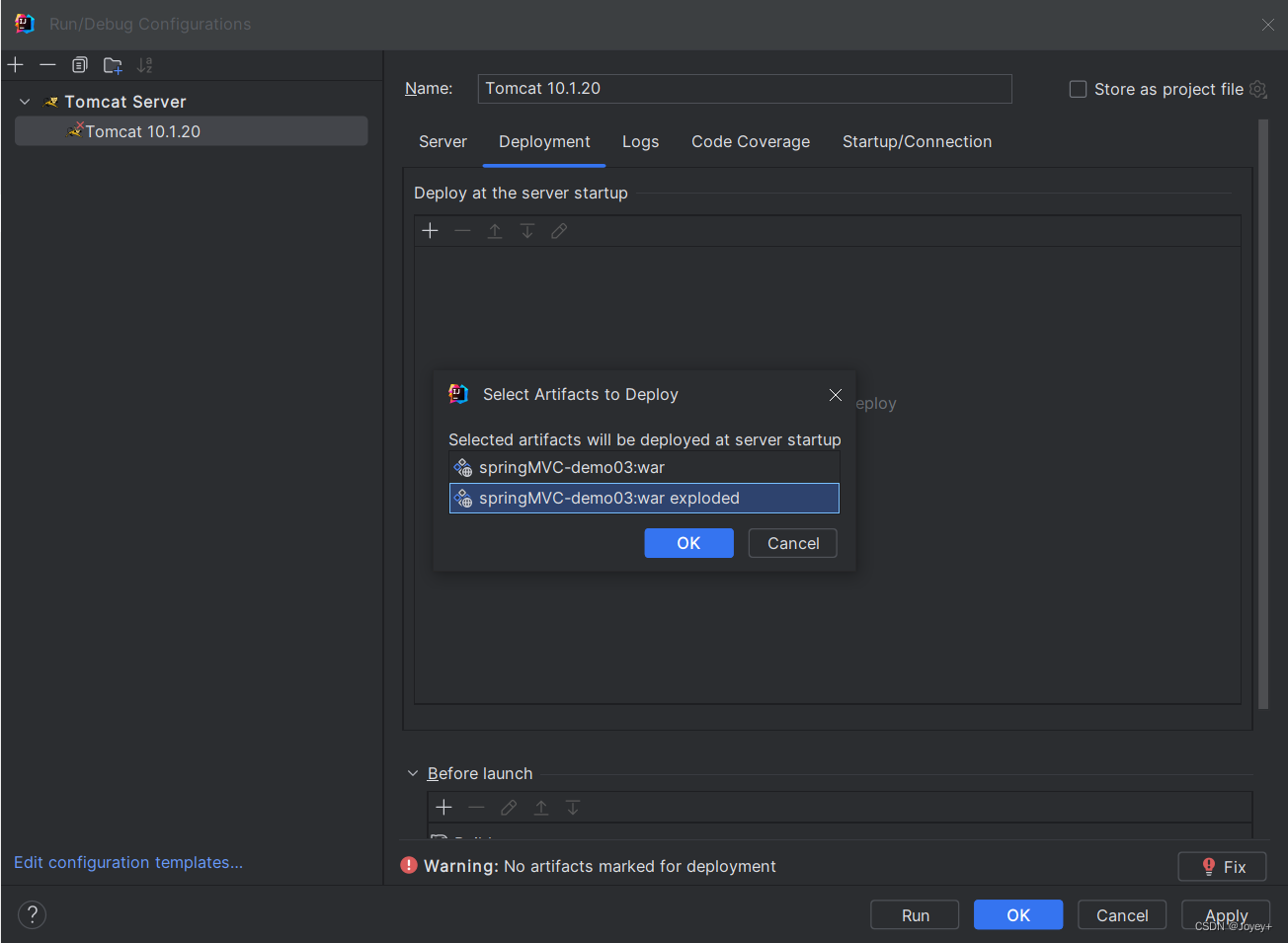Switch to the Deployment tab
This screenshot has width=1288, height=943.
[544, 142]
